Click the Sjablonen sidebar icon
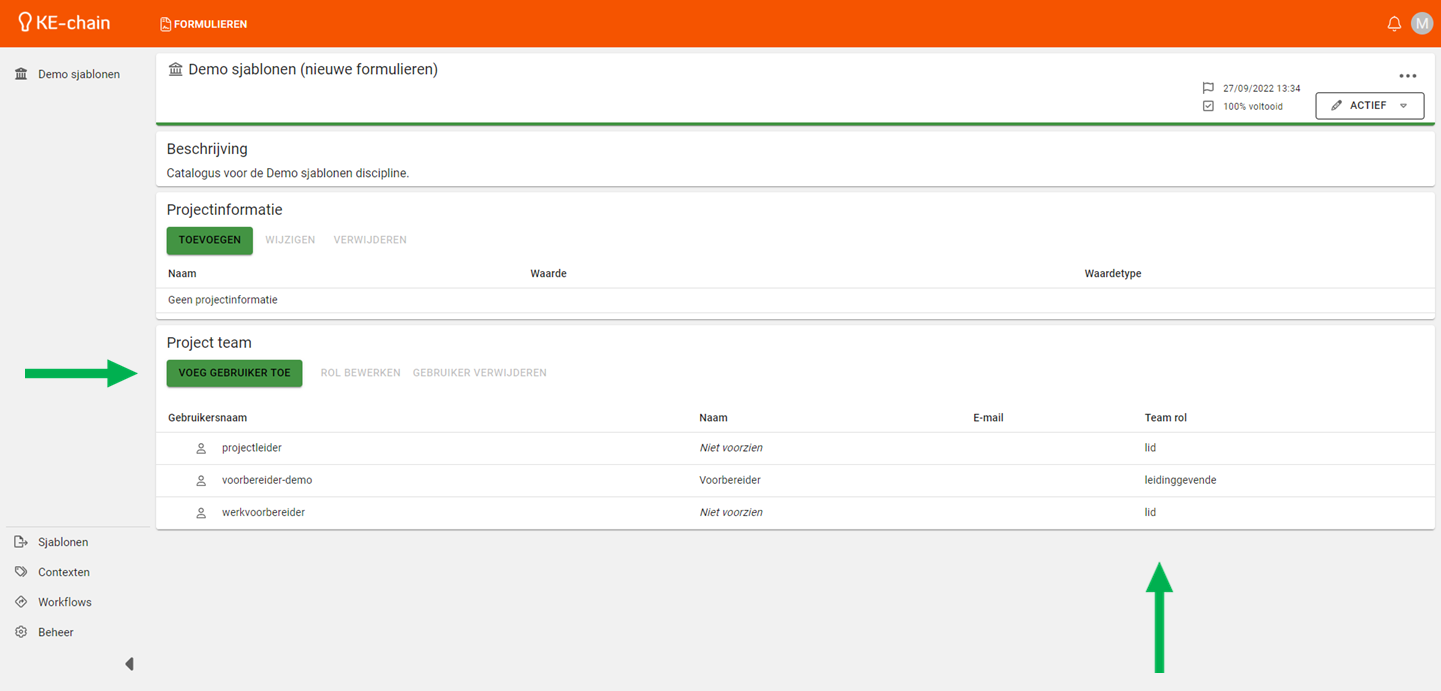This screenshot has width=1441, height=691. (21, 542)
